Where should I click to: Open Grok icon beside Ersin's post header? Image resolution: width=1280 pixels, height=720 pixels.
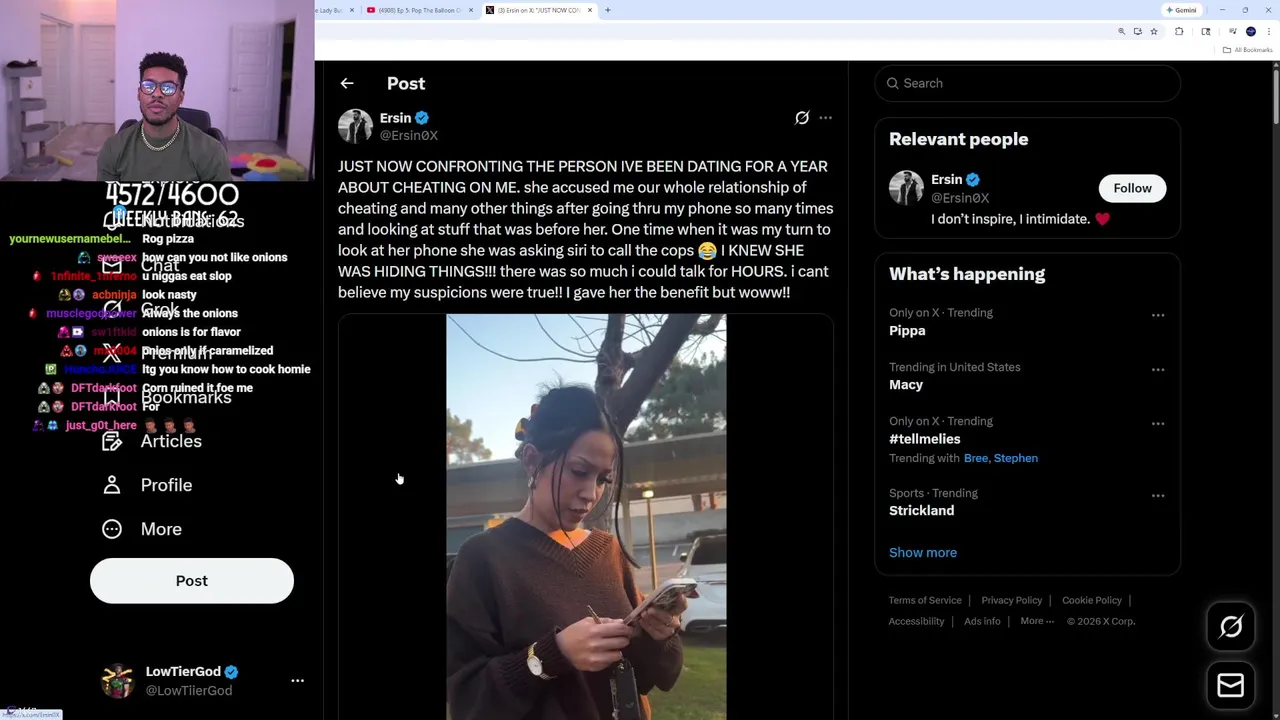tap(802, 118)
